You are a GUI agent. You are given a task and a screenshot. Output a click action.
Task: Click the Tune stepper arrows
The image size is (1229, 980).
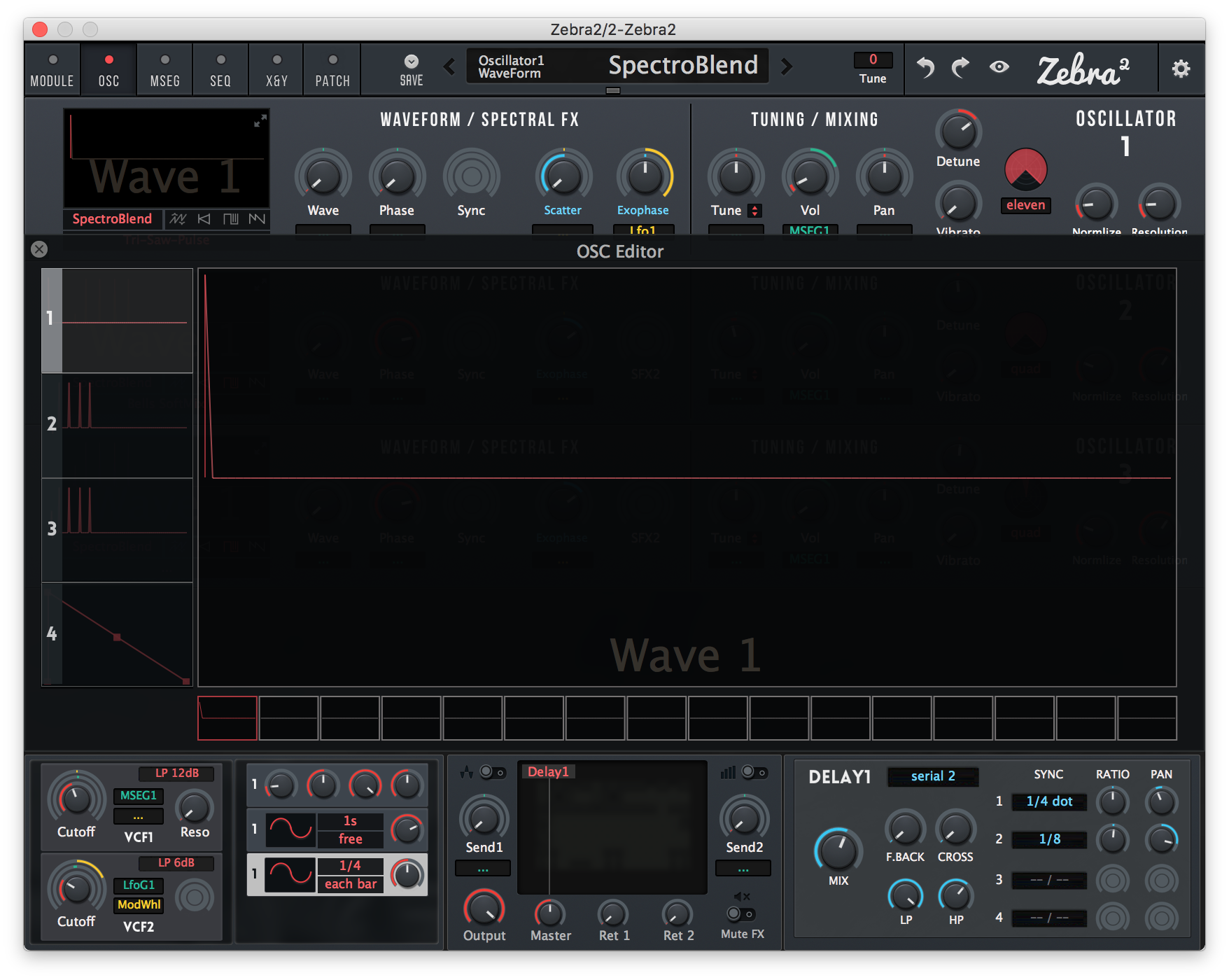(754, 211)
